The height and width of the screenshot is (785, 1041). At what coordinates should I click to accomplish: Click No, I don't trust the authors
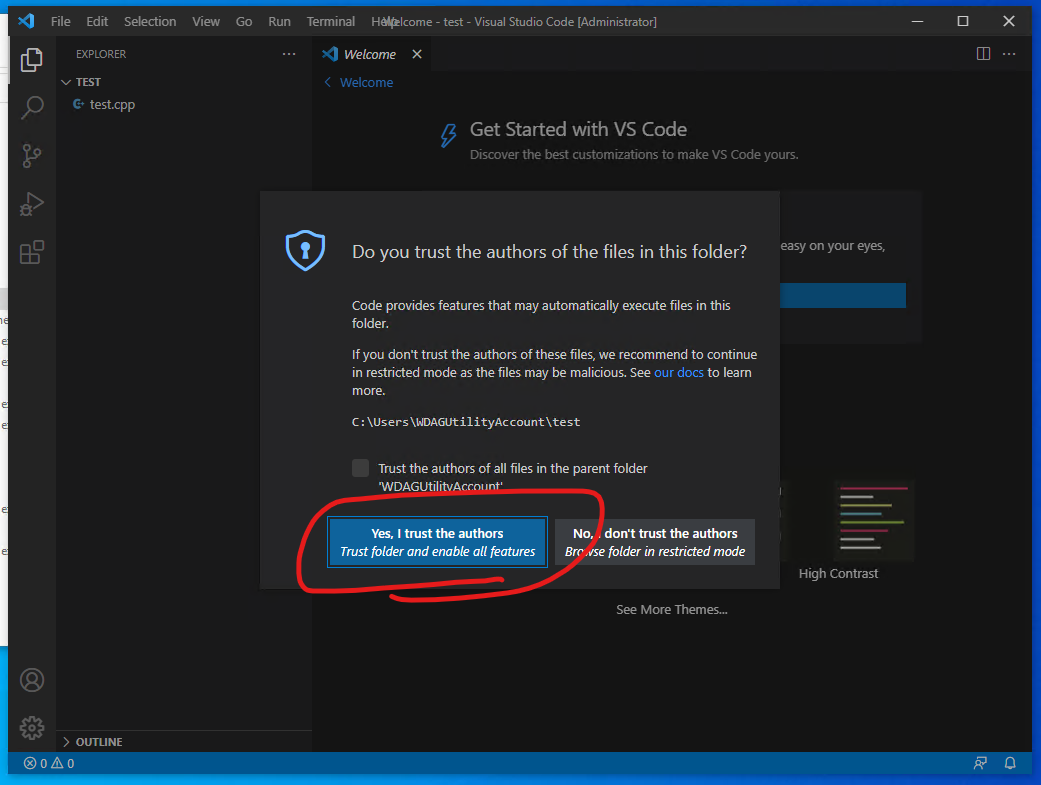tap(655, 542)
